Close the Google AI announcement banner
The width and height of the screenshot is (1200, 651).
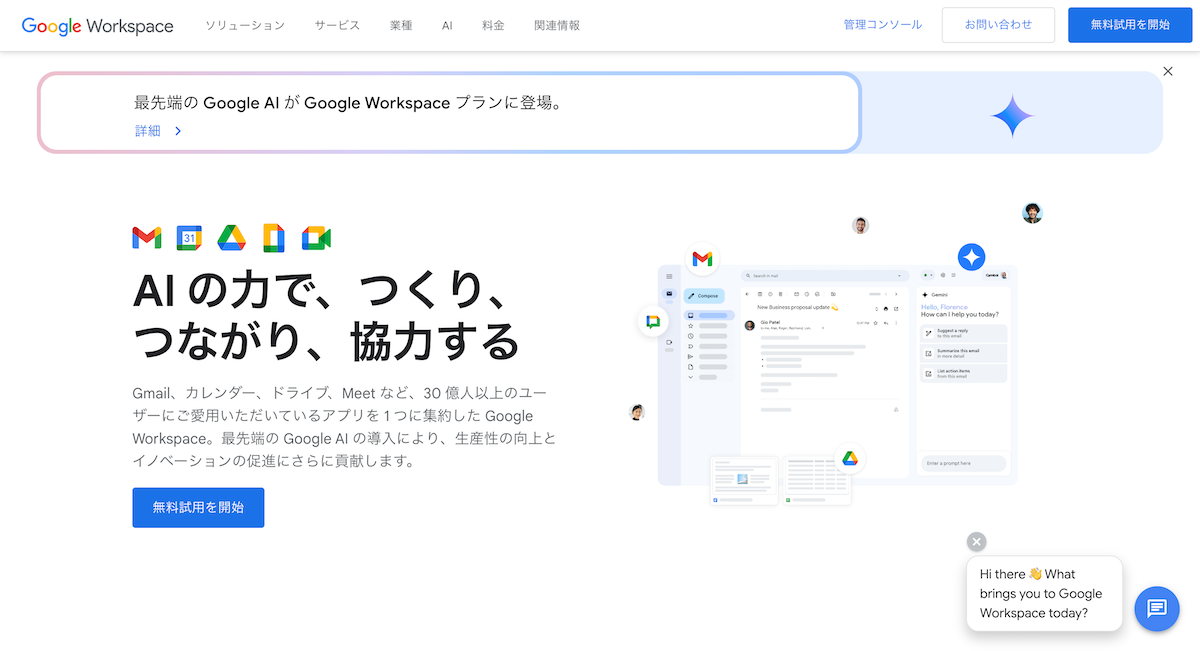1168,71
